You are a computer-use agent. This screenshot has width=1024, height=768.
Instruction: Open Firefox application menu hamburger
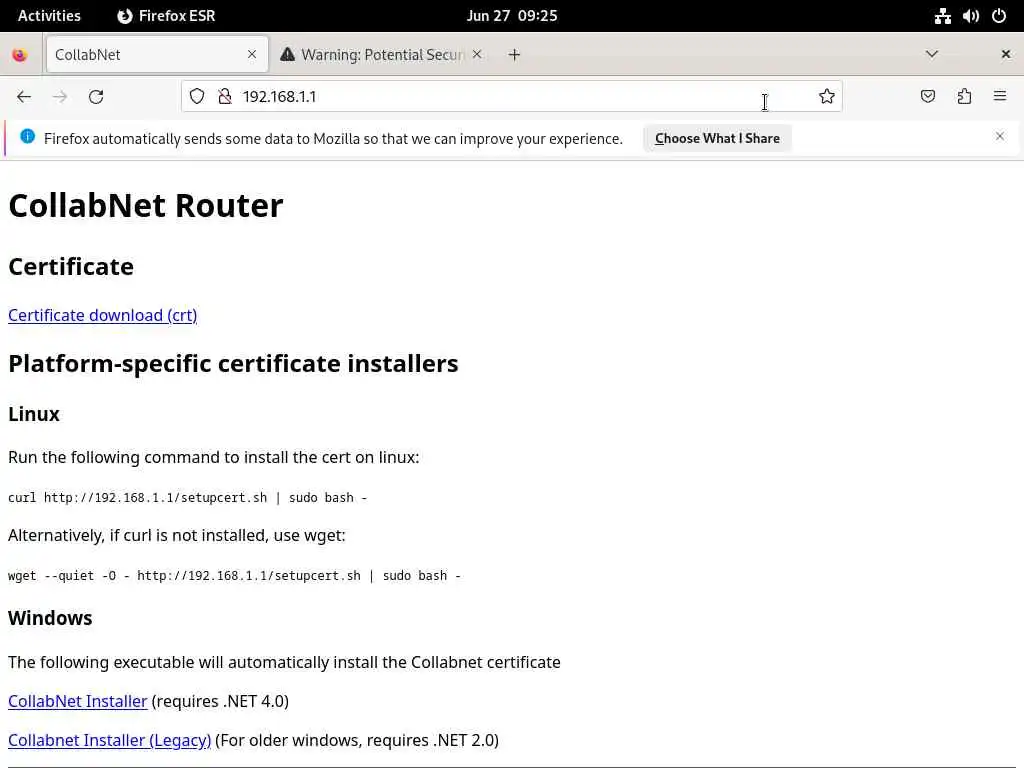coord(1000,97)
